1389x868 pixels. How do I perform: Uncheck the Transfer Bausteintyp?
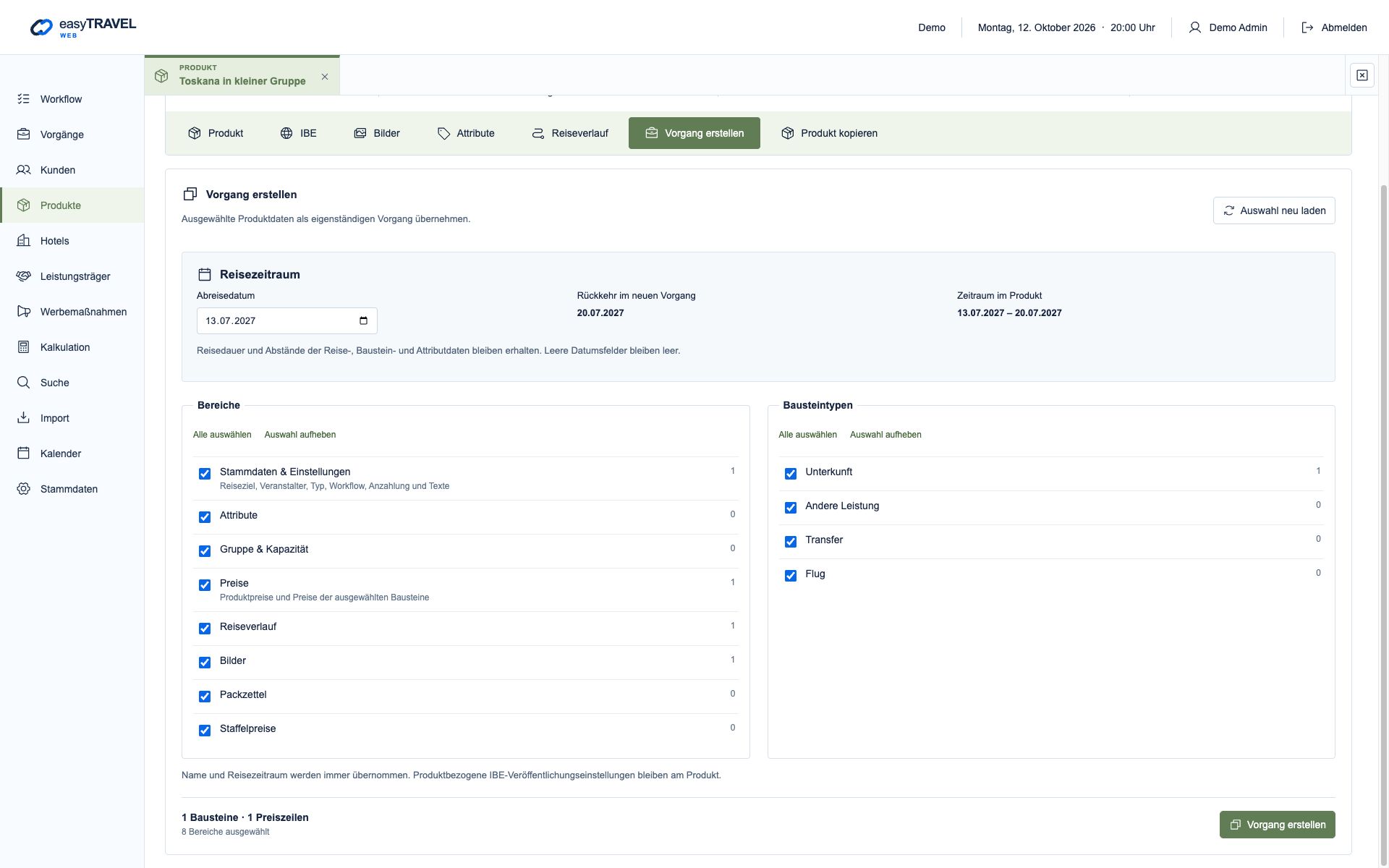(x=791, y=542)
